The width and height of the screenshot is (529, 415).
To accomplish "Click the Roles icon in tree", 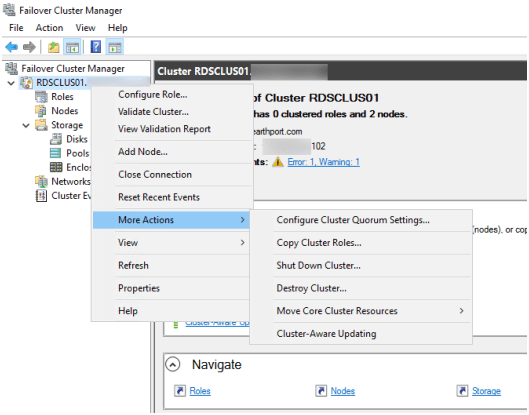I will (x=41, y=97).
